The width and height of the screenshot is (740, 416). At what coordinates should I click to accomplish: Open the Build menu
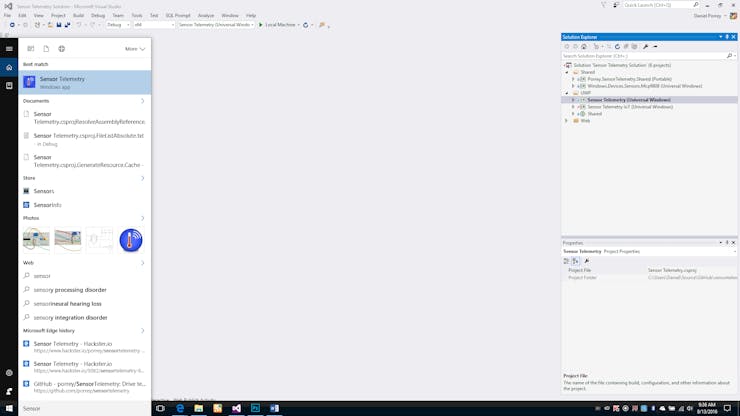click(78, 16)
